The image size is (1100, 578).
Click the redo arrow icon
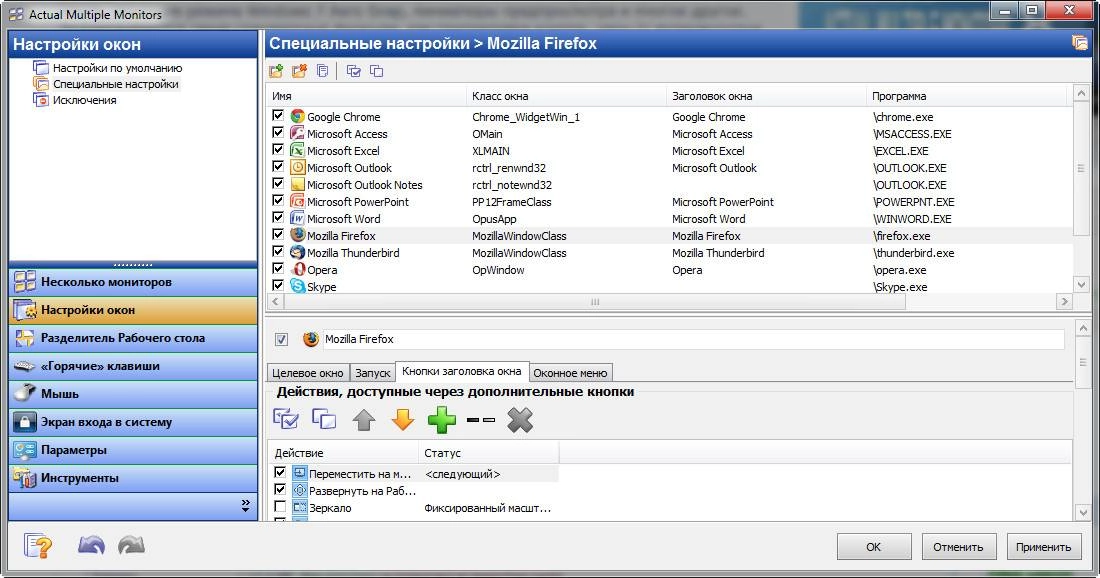pos(131,544)
